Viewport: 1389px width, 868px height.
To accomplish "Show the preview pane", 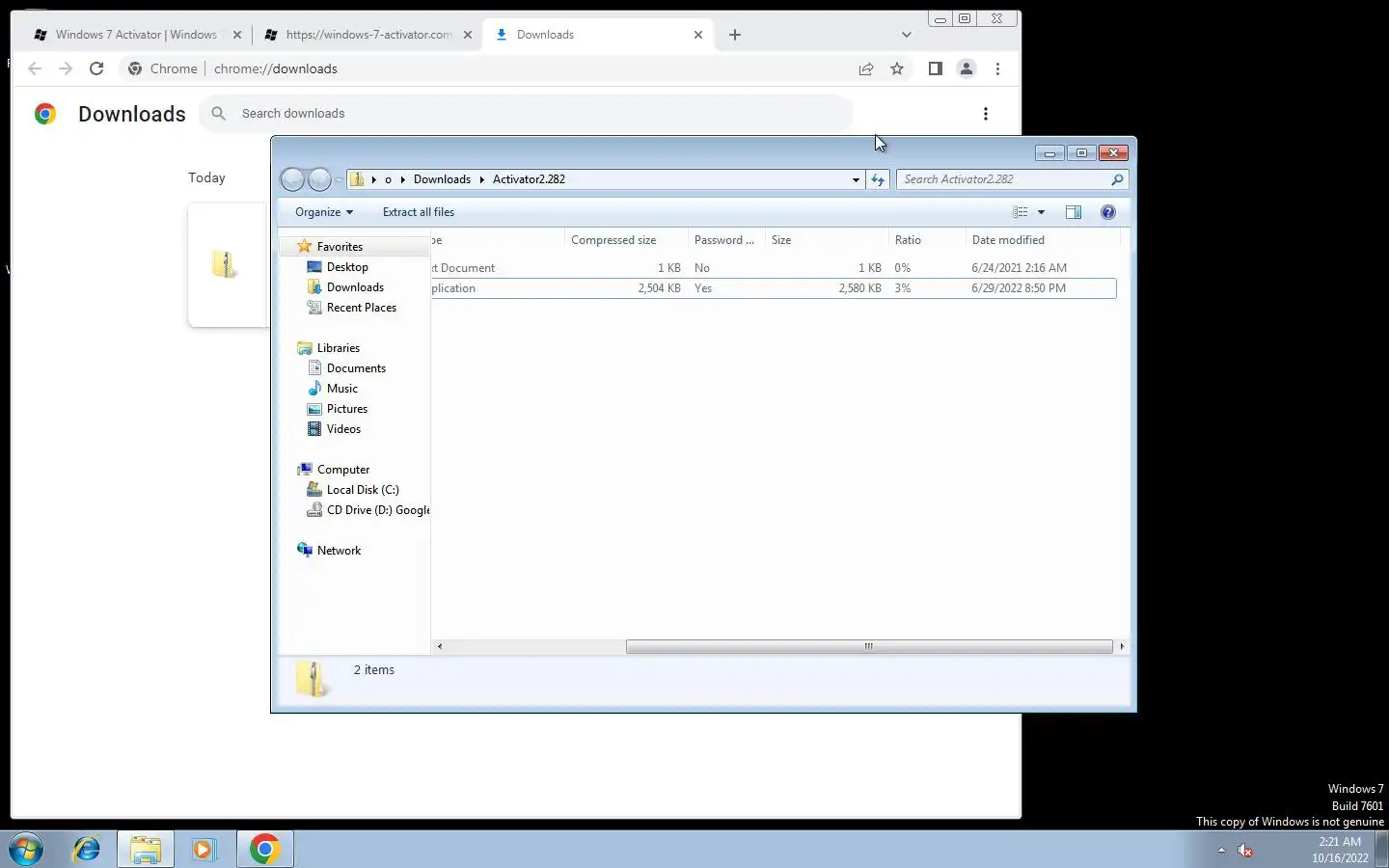I will [1074, 212].
